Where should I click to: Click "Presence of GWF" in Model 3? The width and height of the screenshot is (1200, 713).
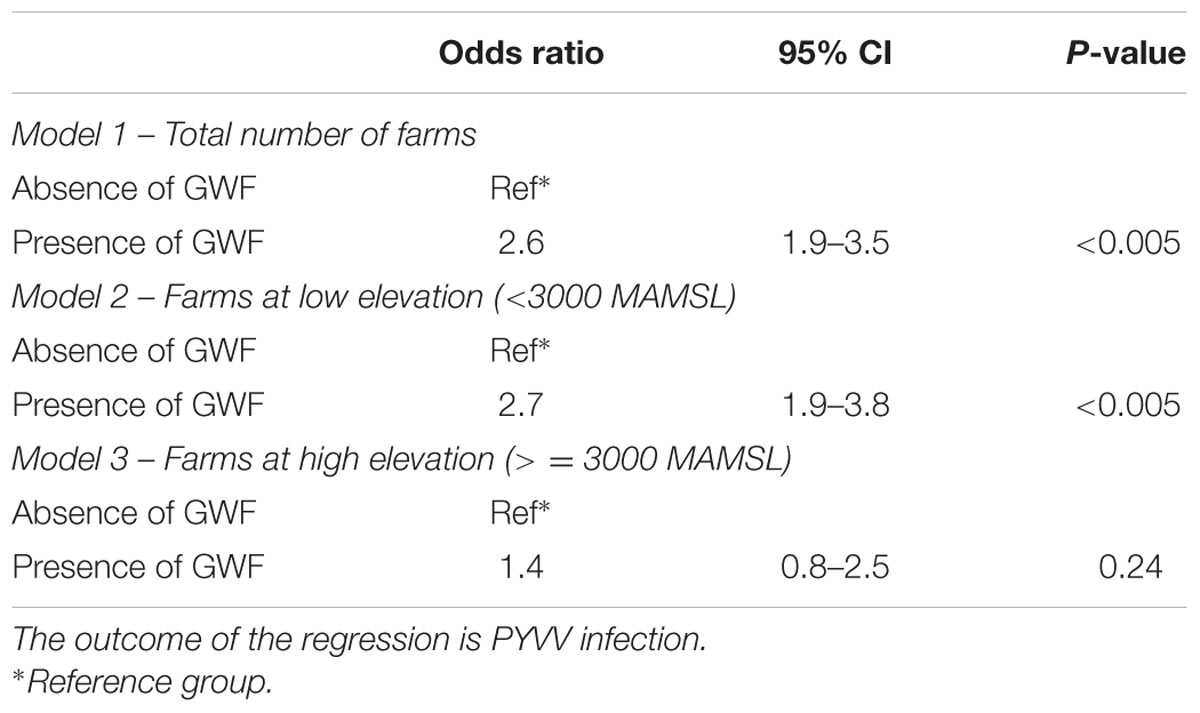point(138,569)
